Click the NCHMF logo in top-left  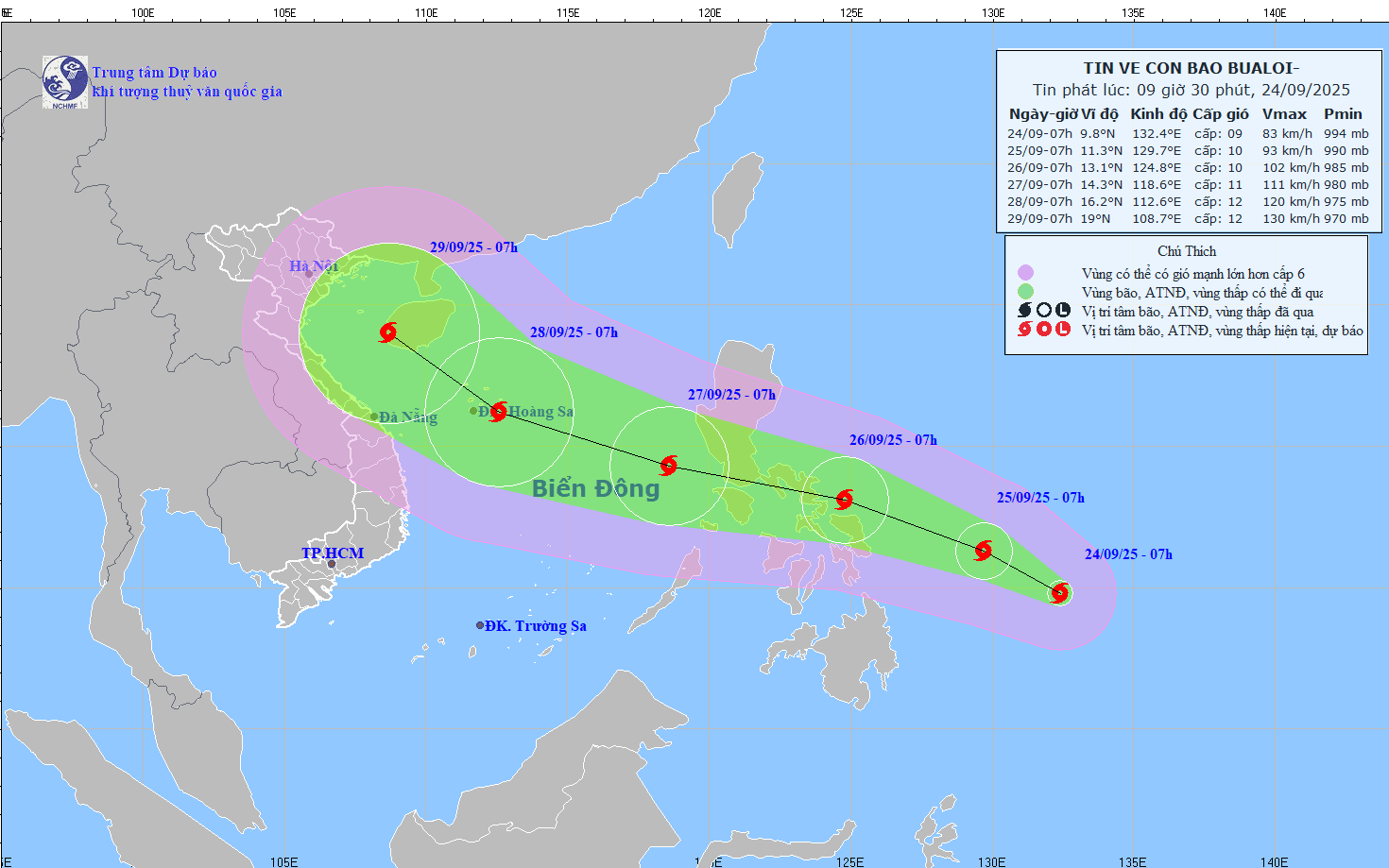(65, 82)
